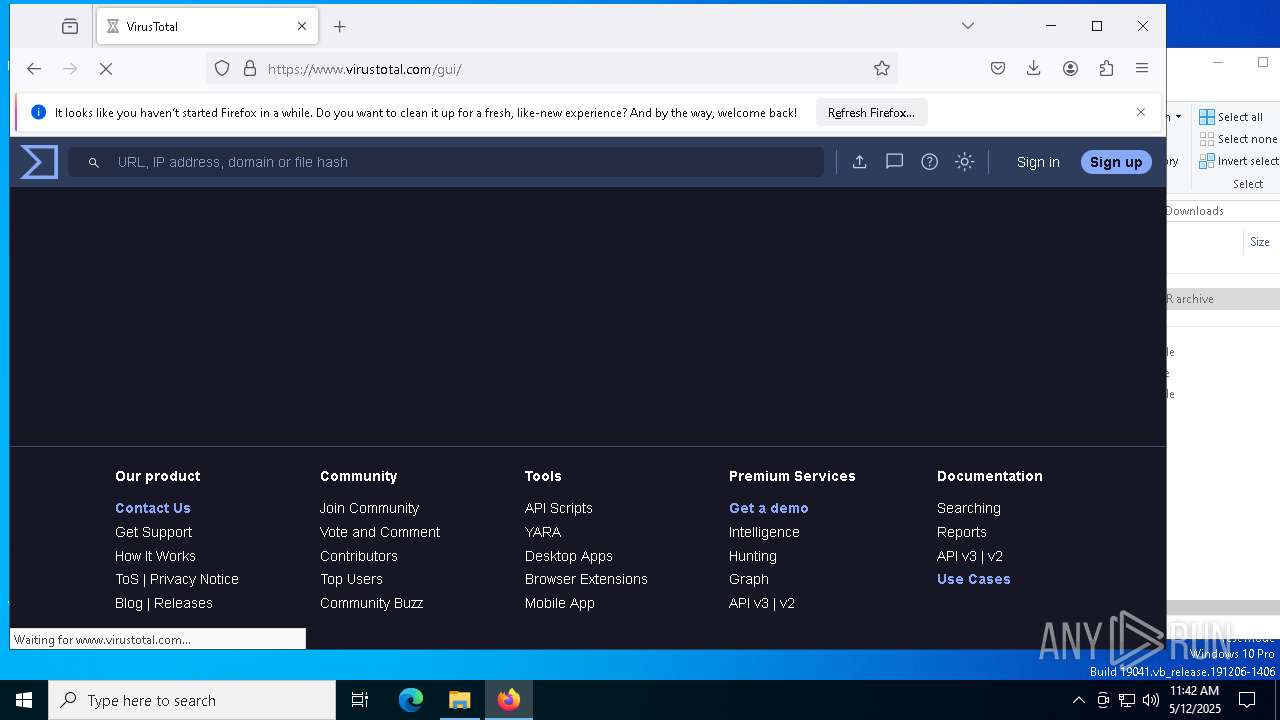Open the Firefox account icon
The height and width of the screenshot is (720, 1280).
tap(1070, 69)
